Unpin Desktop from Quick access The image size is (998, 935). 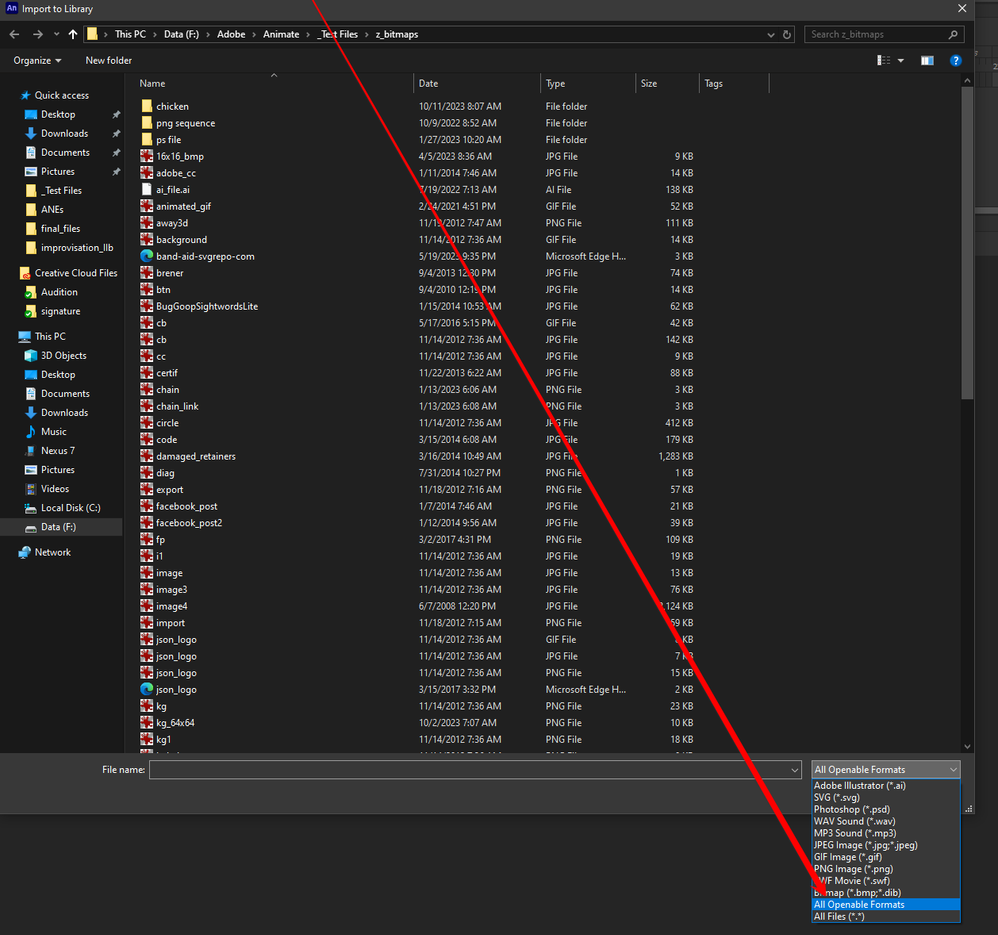(116, 114)
